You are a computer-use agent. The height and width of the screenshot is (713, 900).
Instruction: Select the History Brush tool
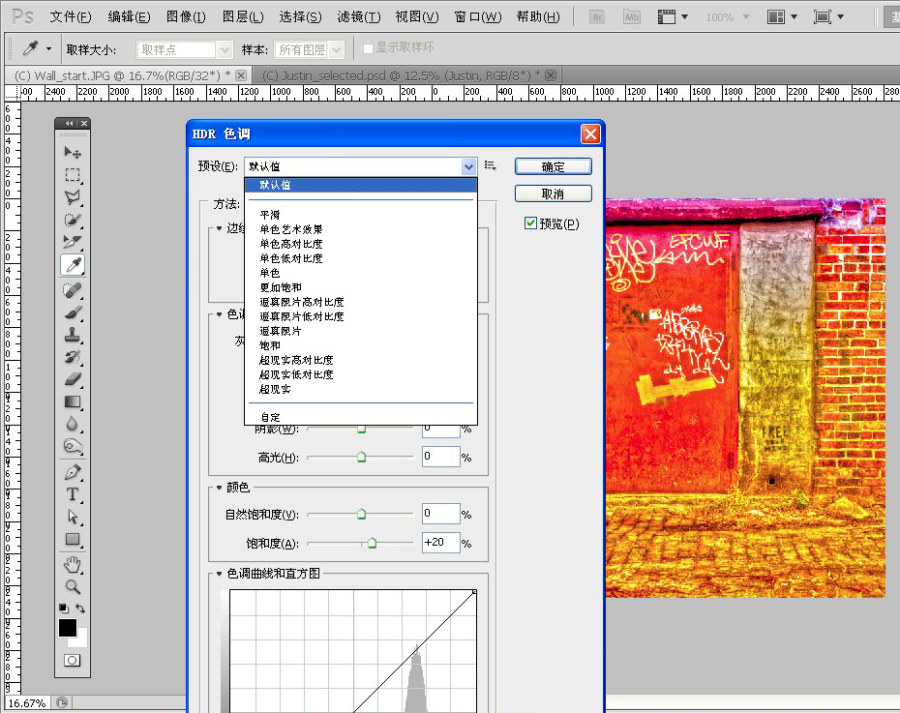pyautogui.click(x=72, y=357)
